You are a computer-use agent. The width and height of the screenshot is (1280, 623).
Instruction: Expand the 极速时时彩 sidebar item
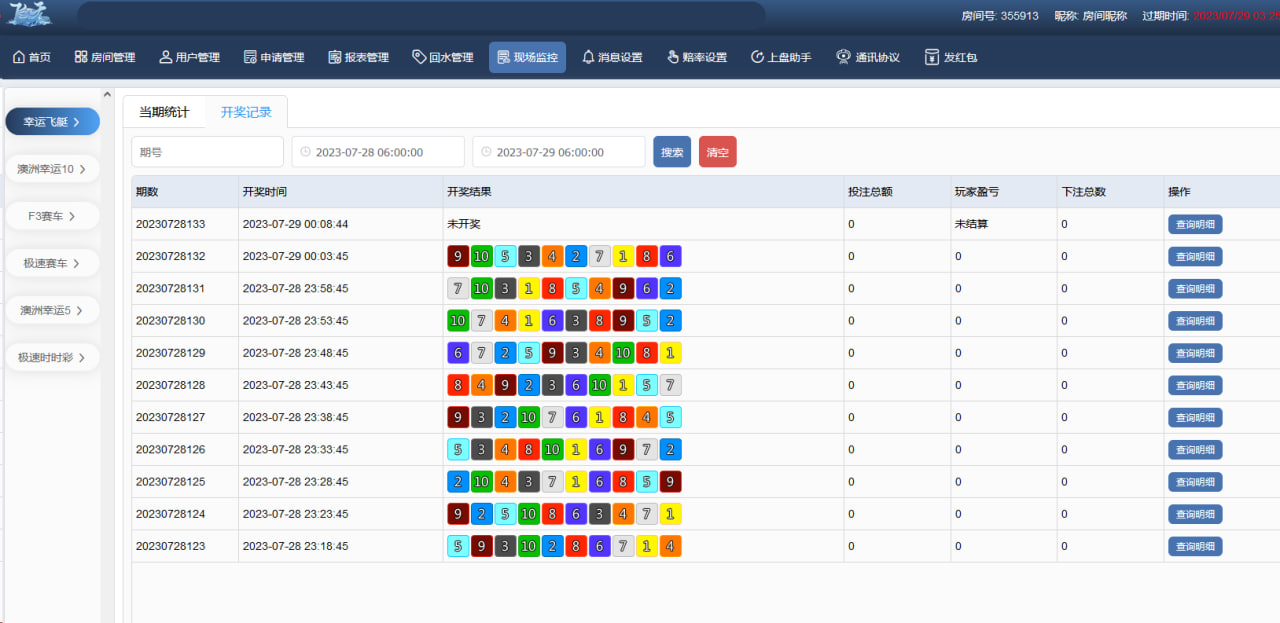[x=52, y=357]
